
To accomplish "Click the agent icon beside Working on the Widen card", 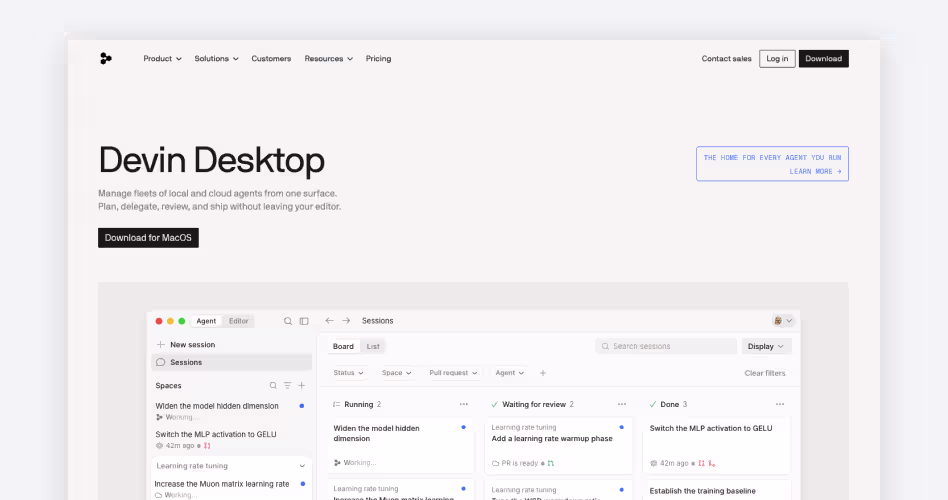I will point(337,463).
